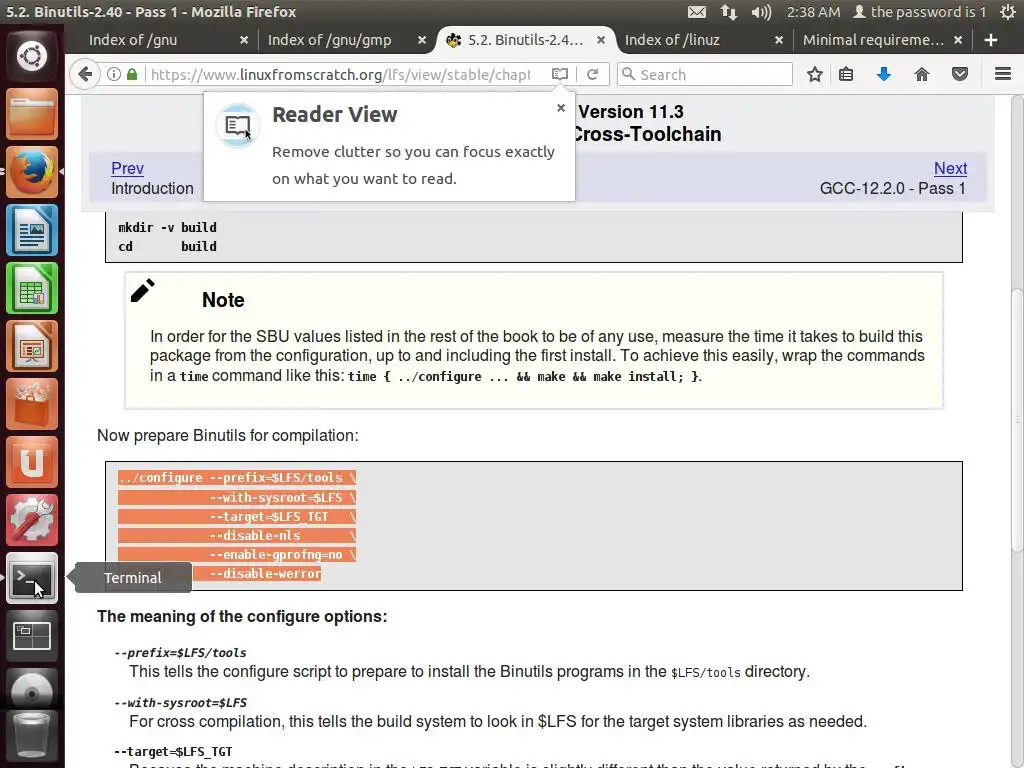Close the Index of /gnu/gmp tab

coord(422,40)
